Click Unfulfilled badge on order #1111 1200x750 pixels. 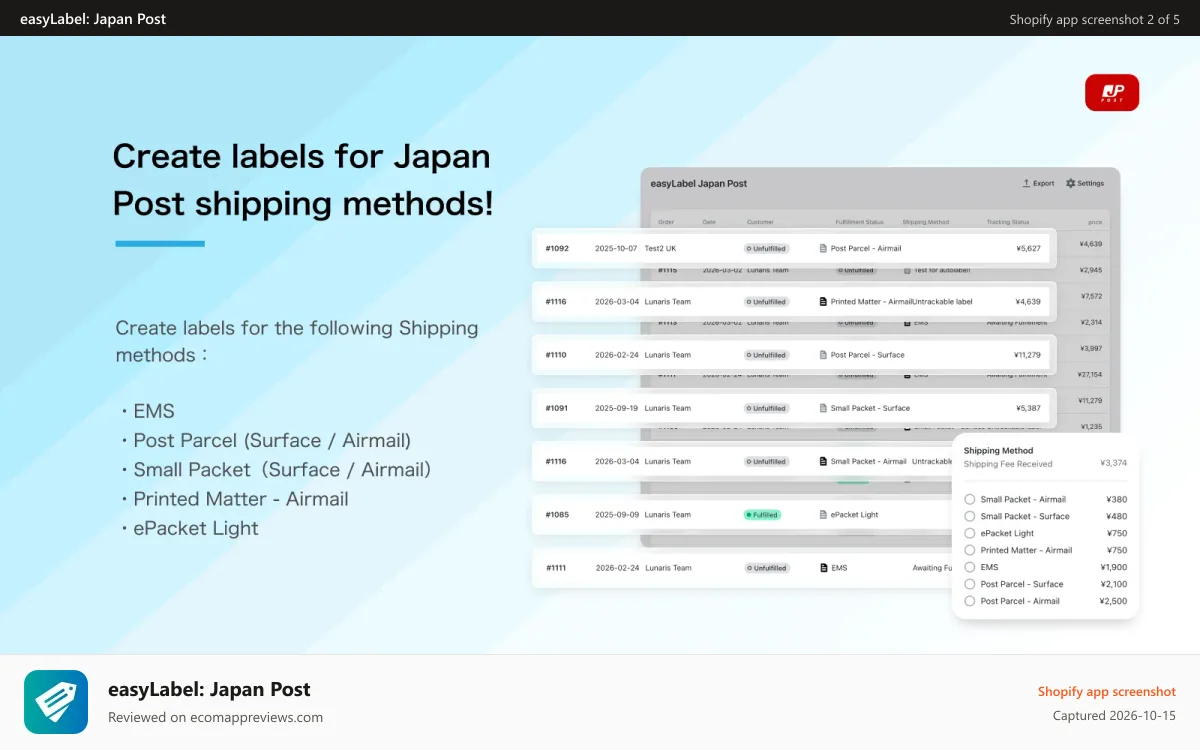[767, 568]
